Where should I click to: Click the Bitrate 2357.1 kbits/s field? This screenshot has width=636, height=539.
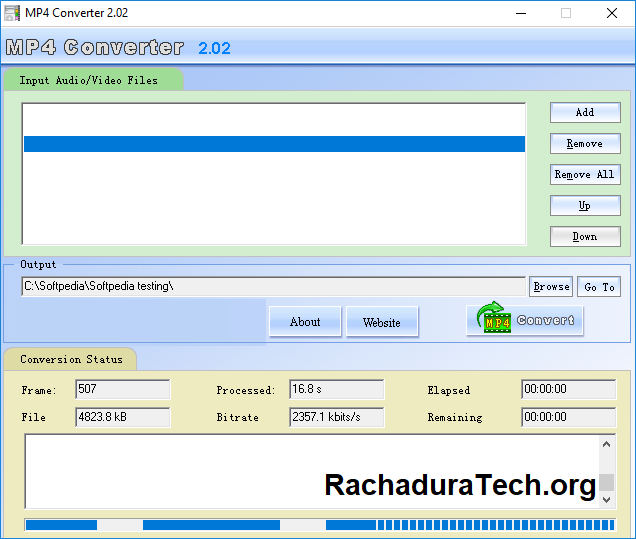click(x=336, y=417)
